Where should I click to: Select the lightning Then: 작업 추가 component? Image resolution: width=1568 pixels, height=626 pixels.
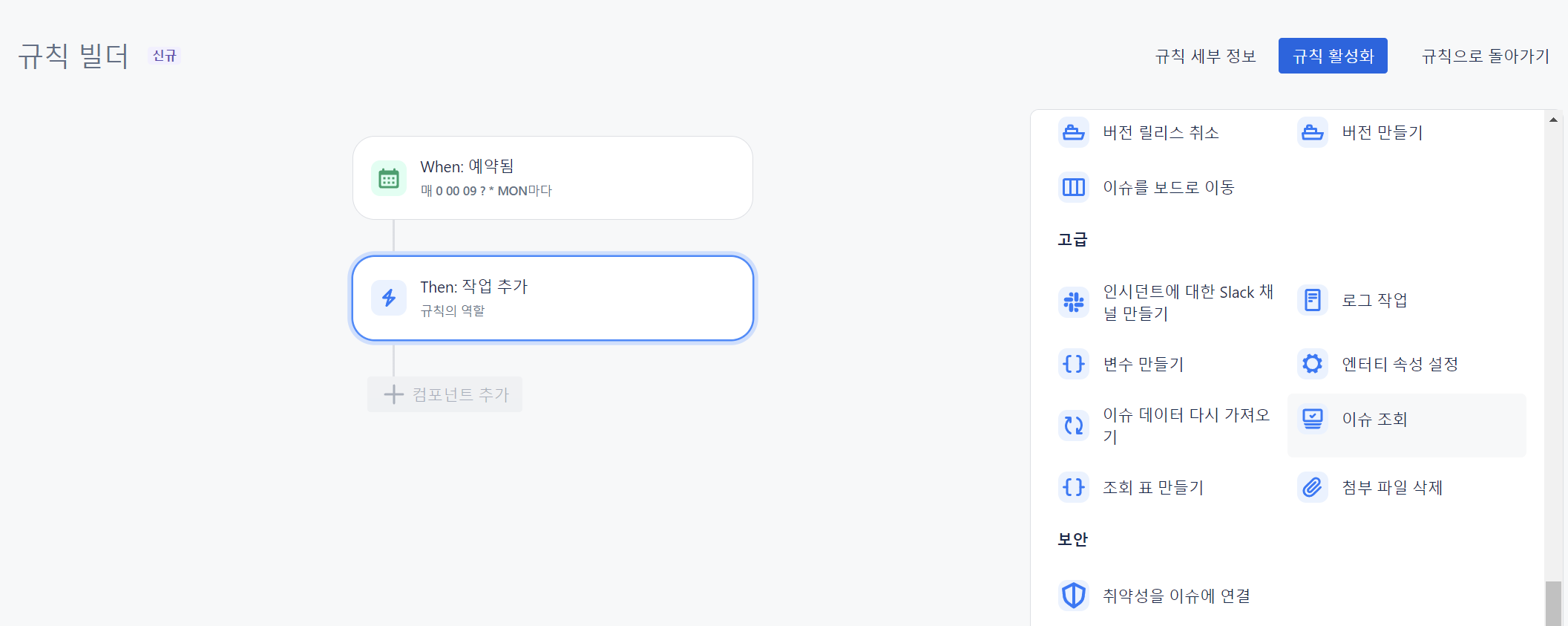click(x=553, y=299)
